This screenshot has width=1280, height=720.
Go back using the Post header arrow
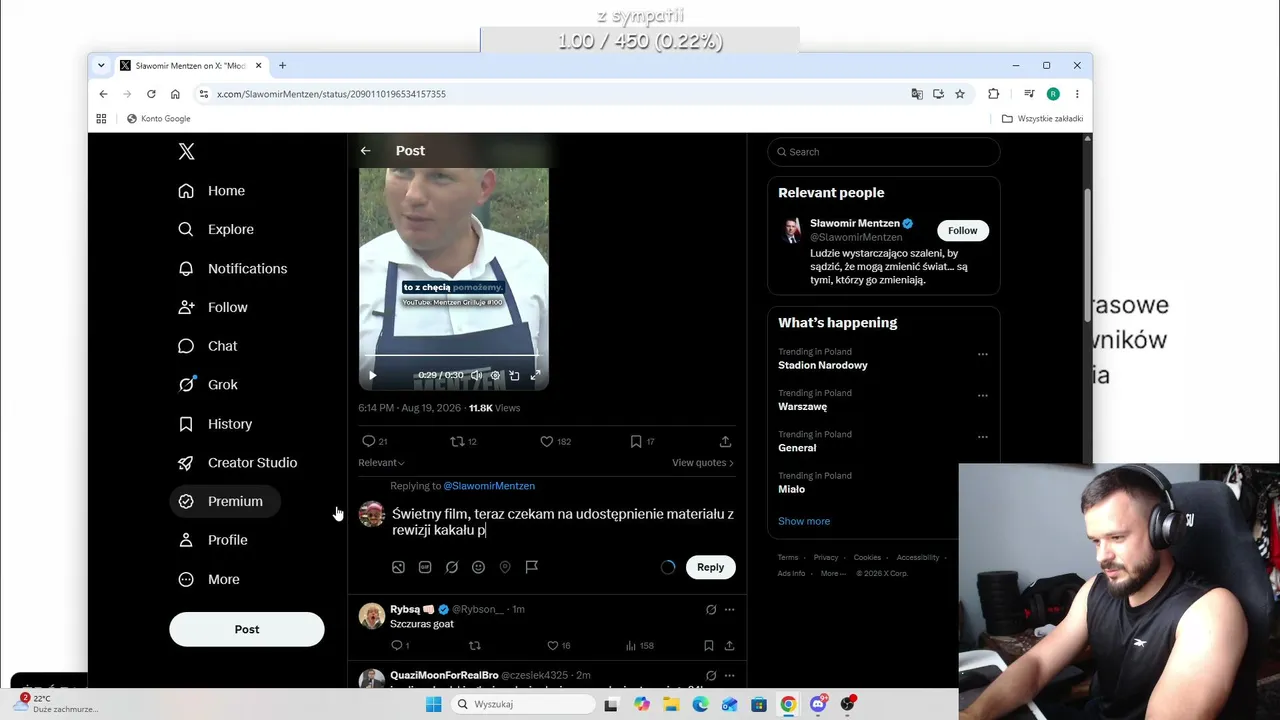[366, 151]
